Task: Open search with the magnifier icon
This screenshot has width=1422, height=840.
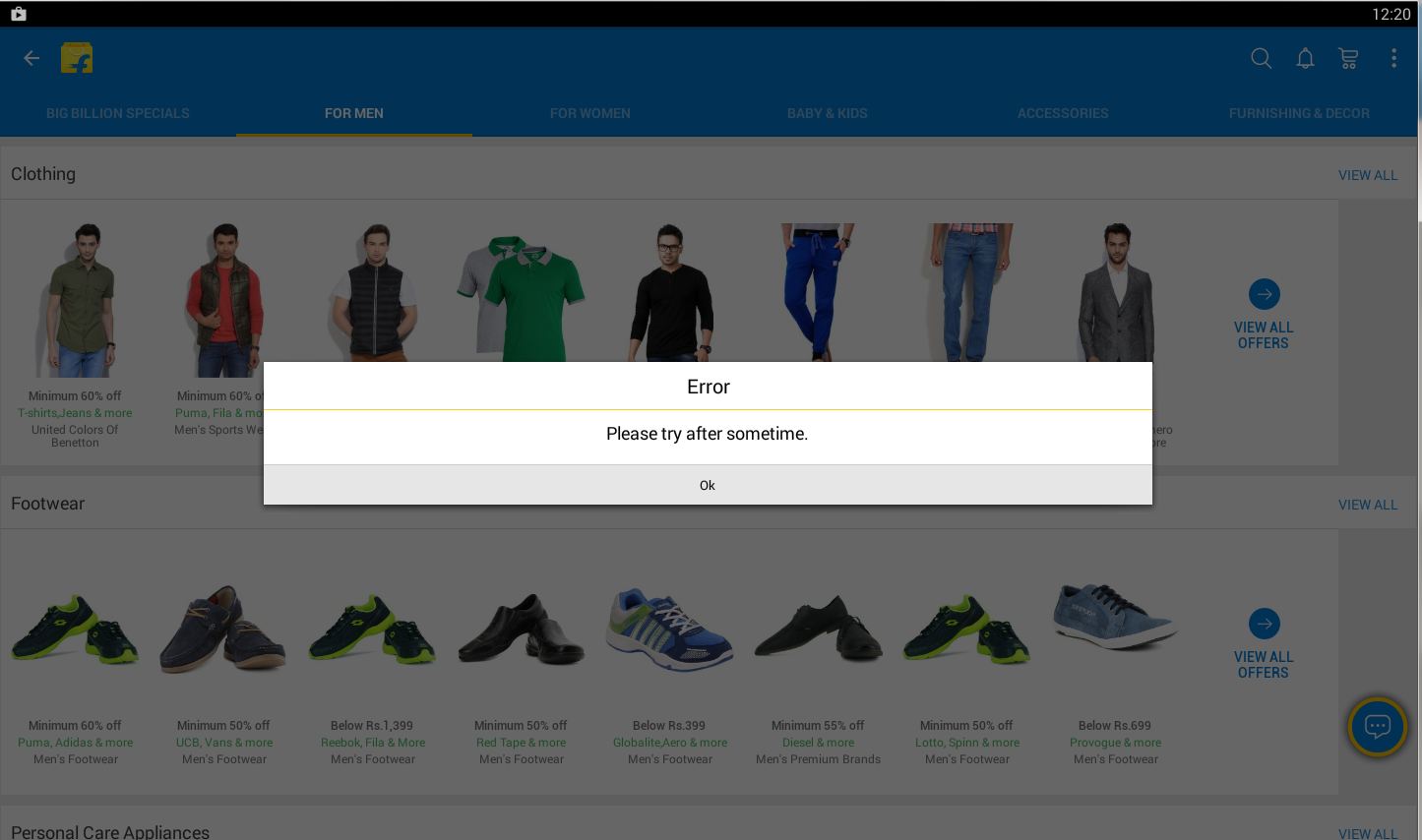Action: click(x=1261, y=58)
